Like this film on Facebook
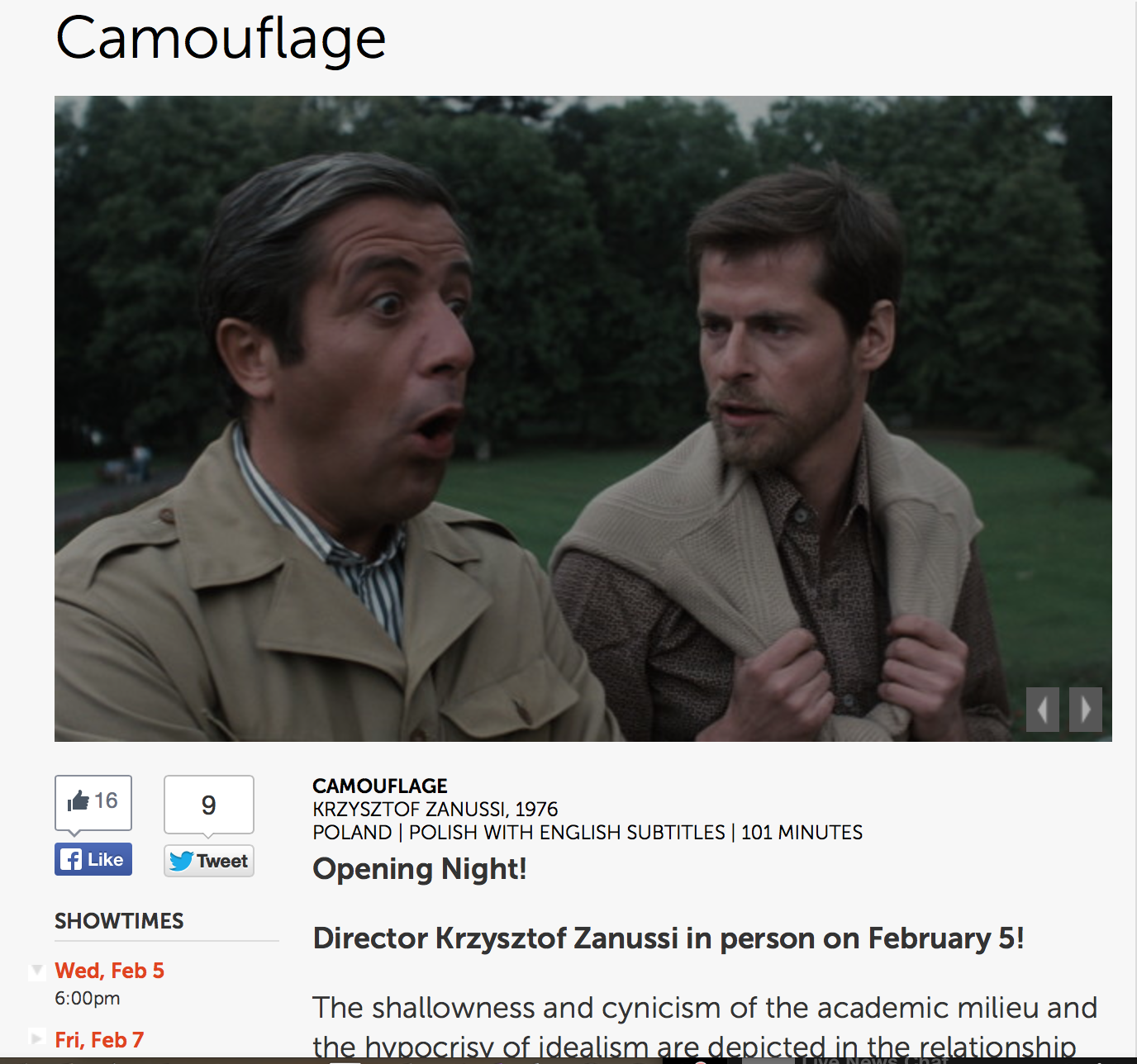 [93, 860]
